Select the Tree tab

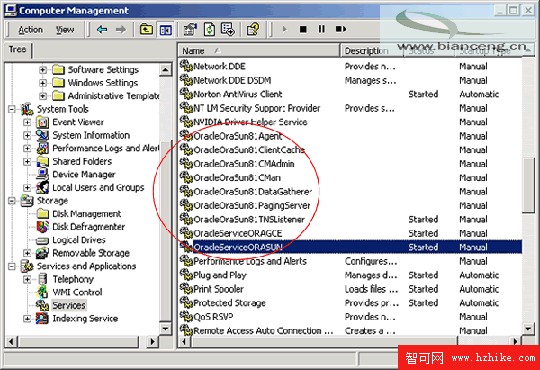point(17,50)
